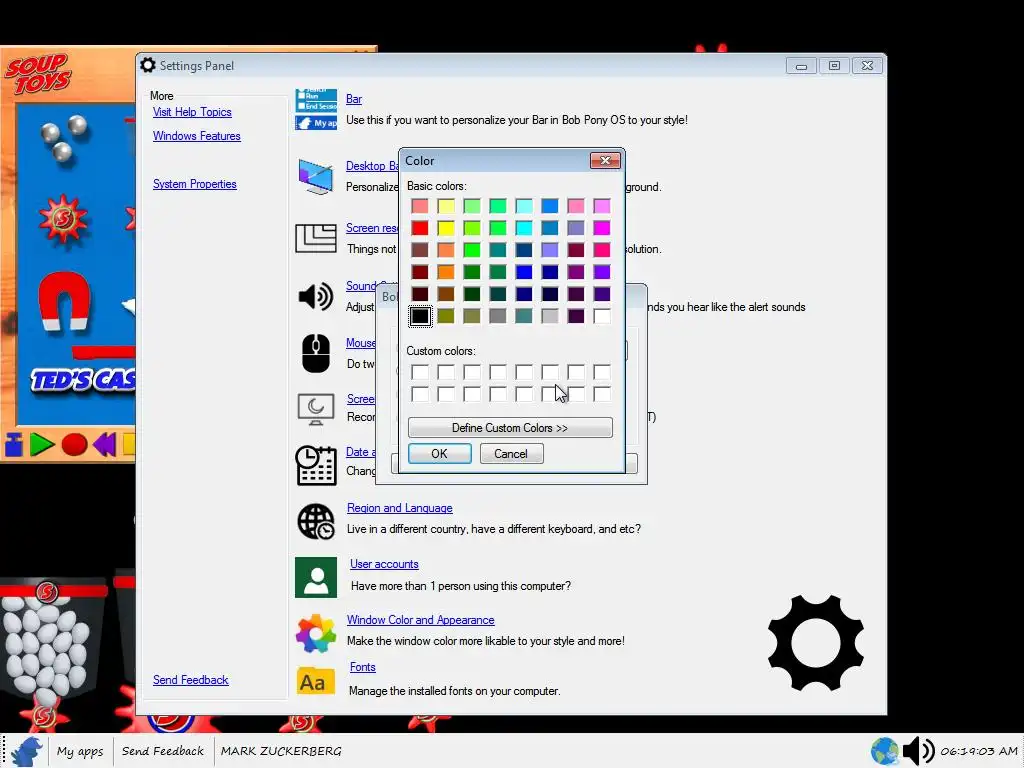The height and width of the screenshot is (768, 1024).
Task: Click the purple rewind arrows in Soup Toys
Action: [104, 445]
